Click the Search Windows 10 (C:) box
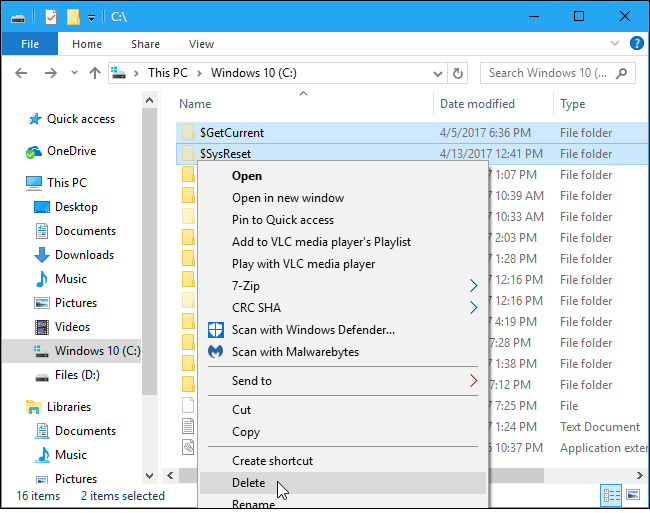Viewport: 650px width, 513px height. pyautogui.click(x=550, y=73)
